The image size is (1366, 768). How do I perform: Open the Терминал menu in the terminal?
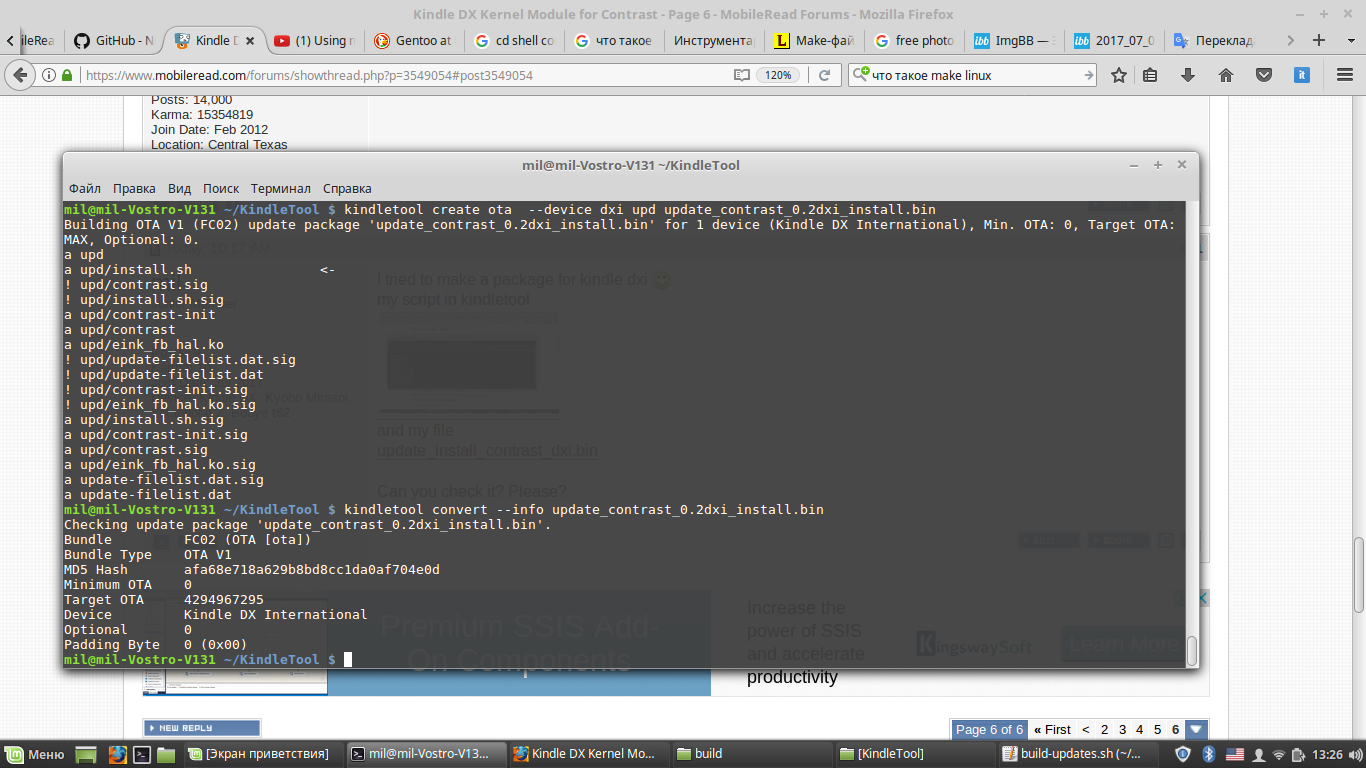click(281, 188)
